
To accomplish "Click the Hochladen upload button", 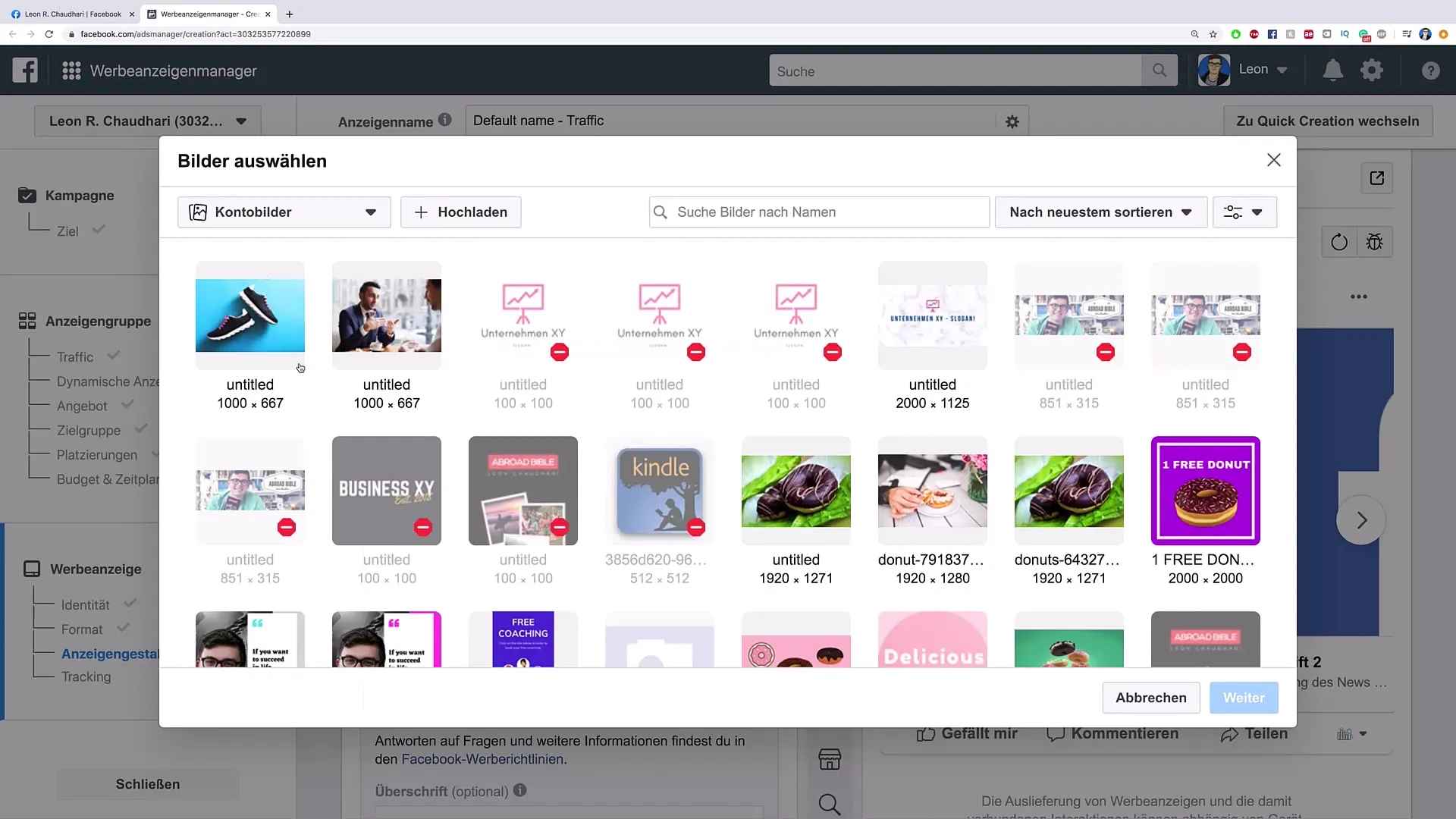I will (461, 212).
